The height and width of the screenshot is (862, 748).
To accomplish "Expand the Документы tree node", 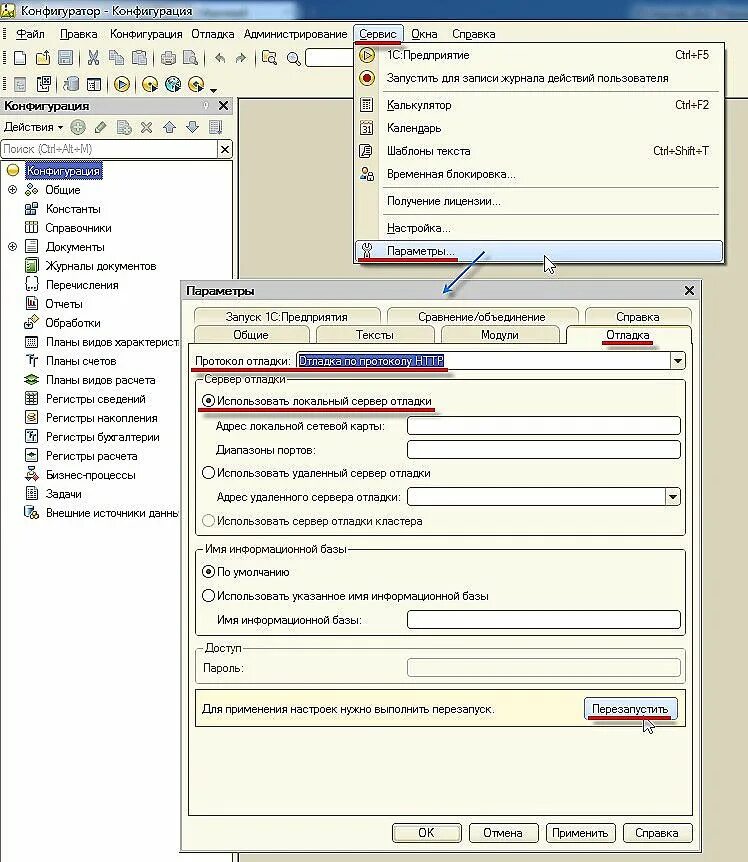I will pyautogui.click(x=12, y=247).
